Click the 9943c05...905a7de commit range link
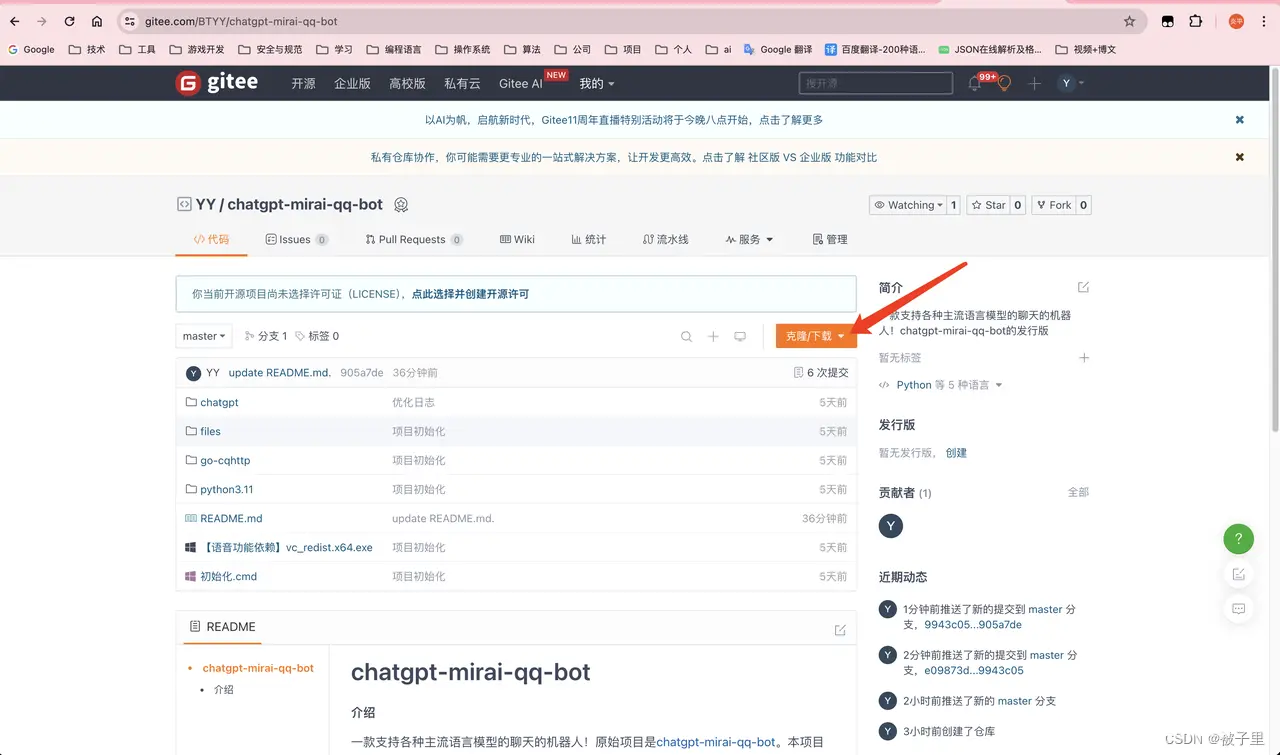This screenshot has height=755, width=1280. (973, 624)
